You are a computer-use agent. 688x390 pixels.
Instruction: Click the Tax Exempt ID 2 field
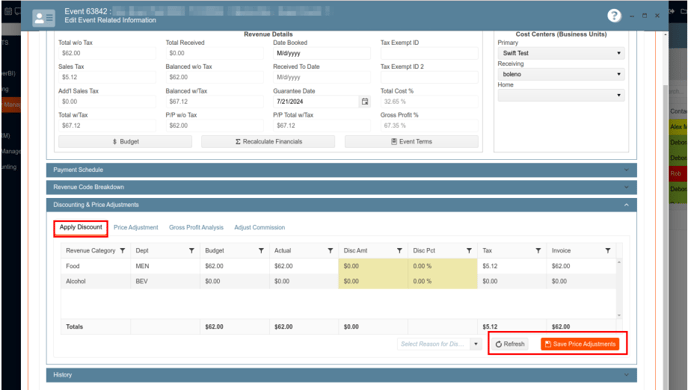[x=429, y=77]
